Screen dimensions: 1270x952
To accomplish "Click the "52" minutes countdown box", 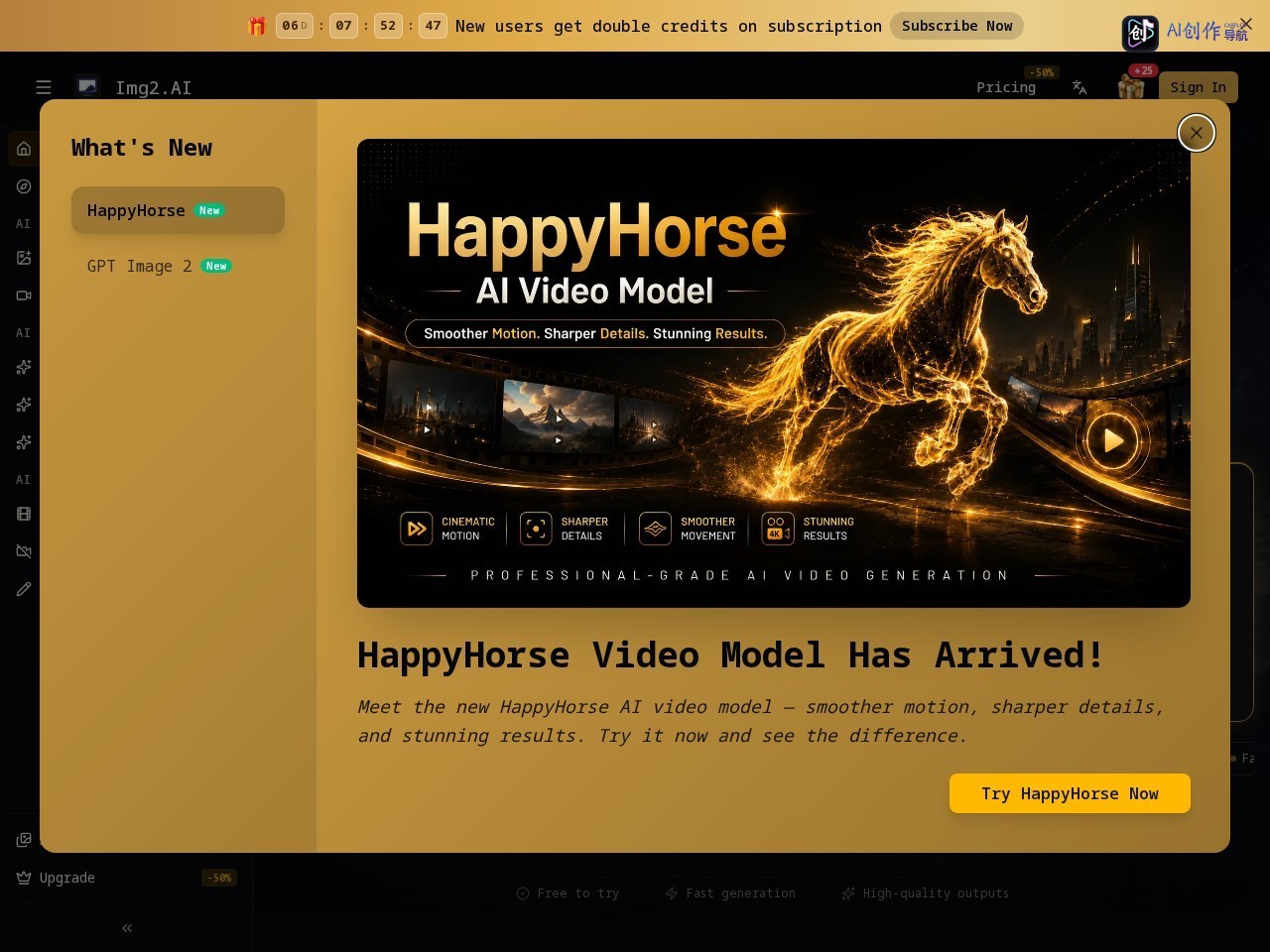I will coord(388,26).
